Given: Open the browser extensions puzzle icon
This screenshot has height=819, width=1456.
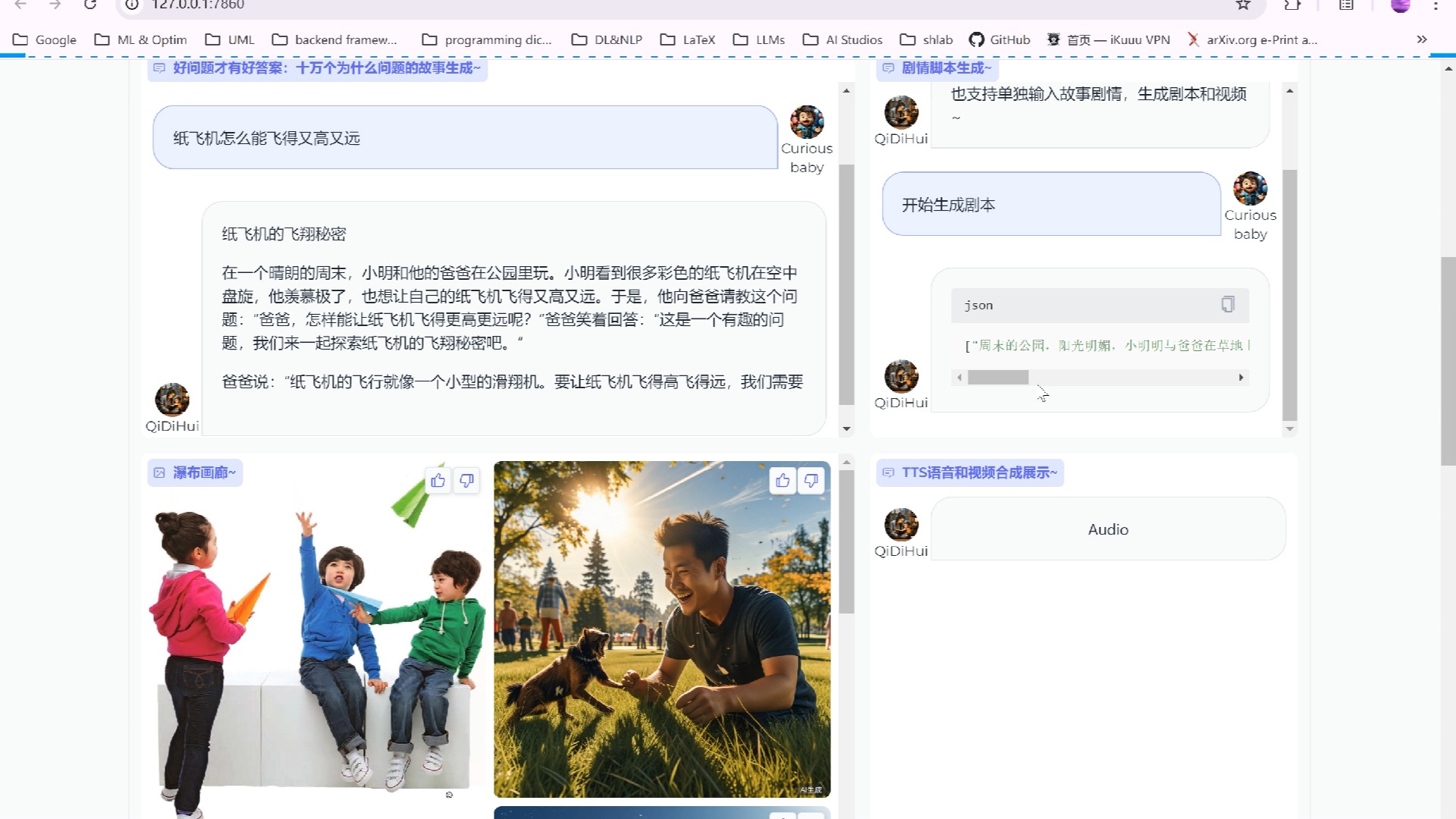Looking at the screenshot, I should click(x=1292, y=5).
